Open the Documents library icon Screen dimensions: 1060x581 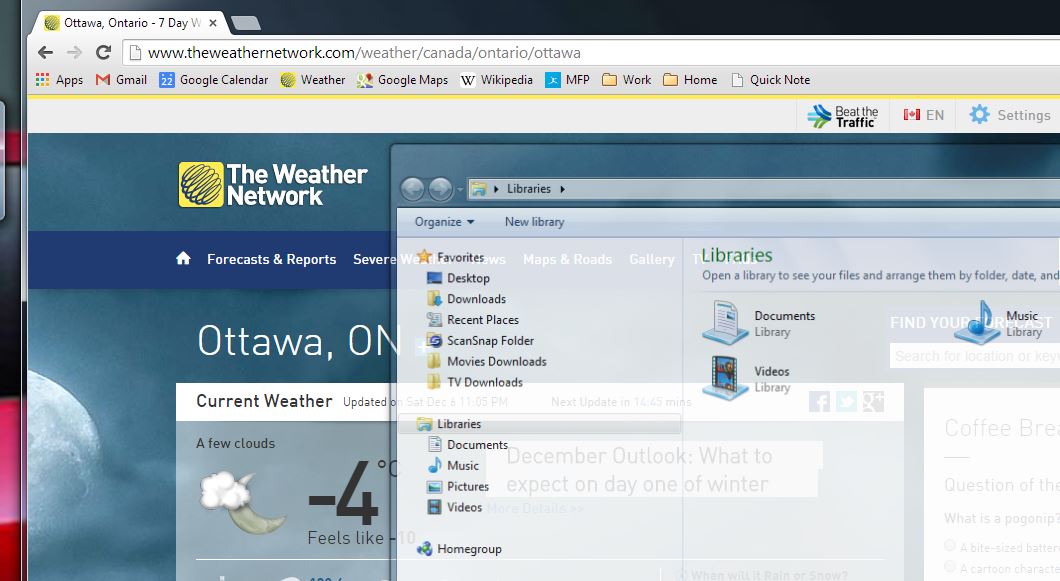[725, 323]
